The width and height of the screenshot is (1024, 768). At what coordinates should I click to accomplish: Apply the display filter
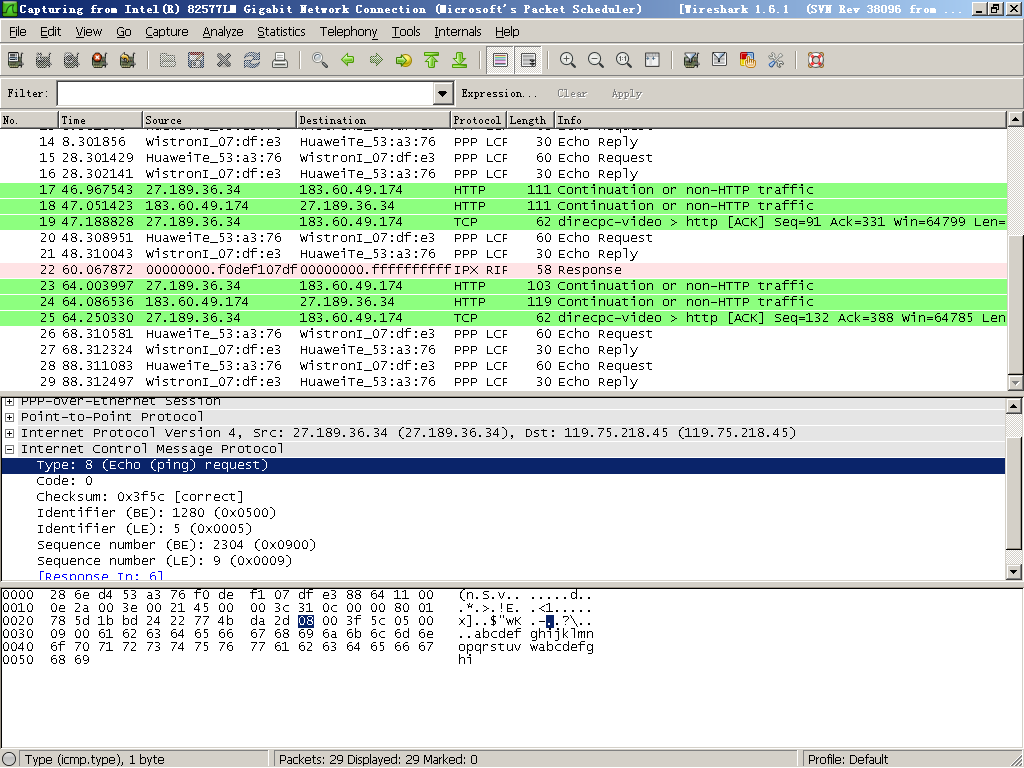627,93
